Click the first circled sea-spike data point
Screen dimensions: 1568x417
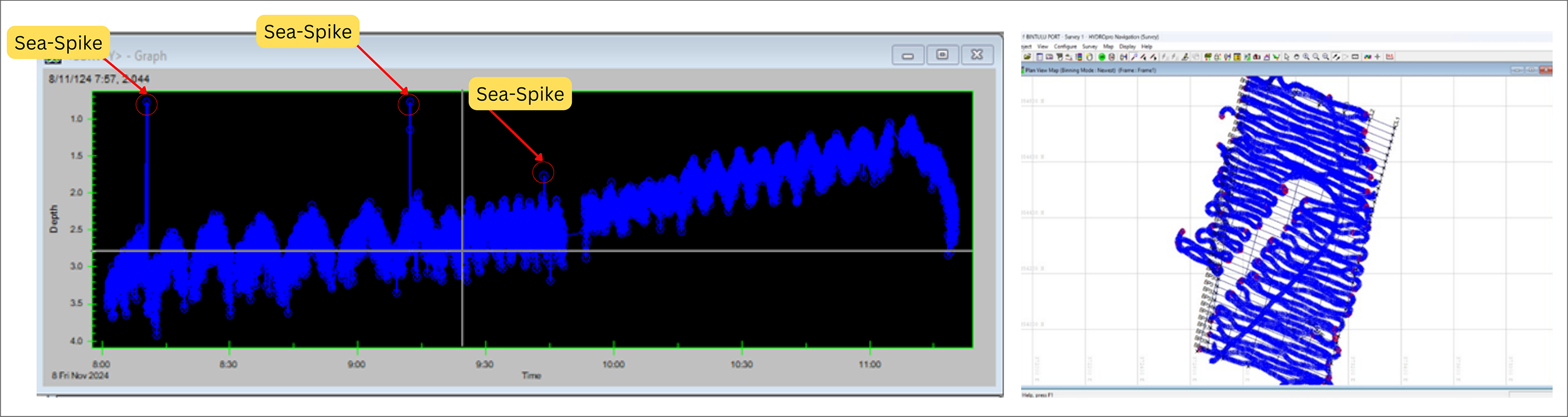pyautogui.click(x=147, y=104)
